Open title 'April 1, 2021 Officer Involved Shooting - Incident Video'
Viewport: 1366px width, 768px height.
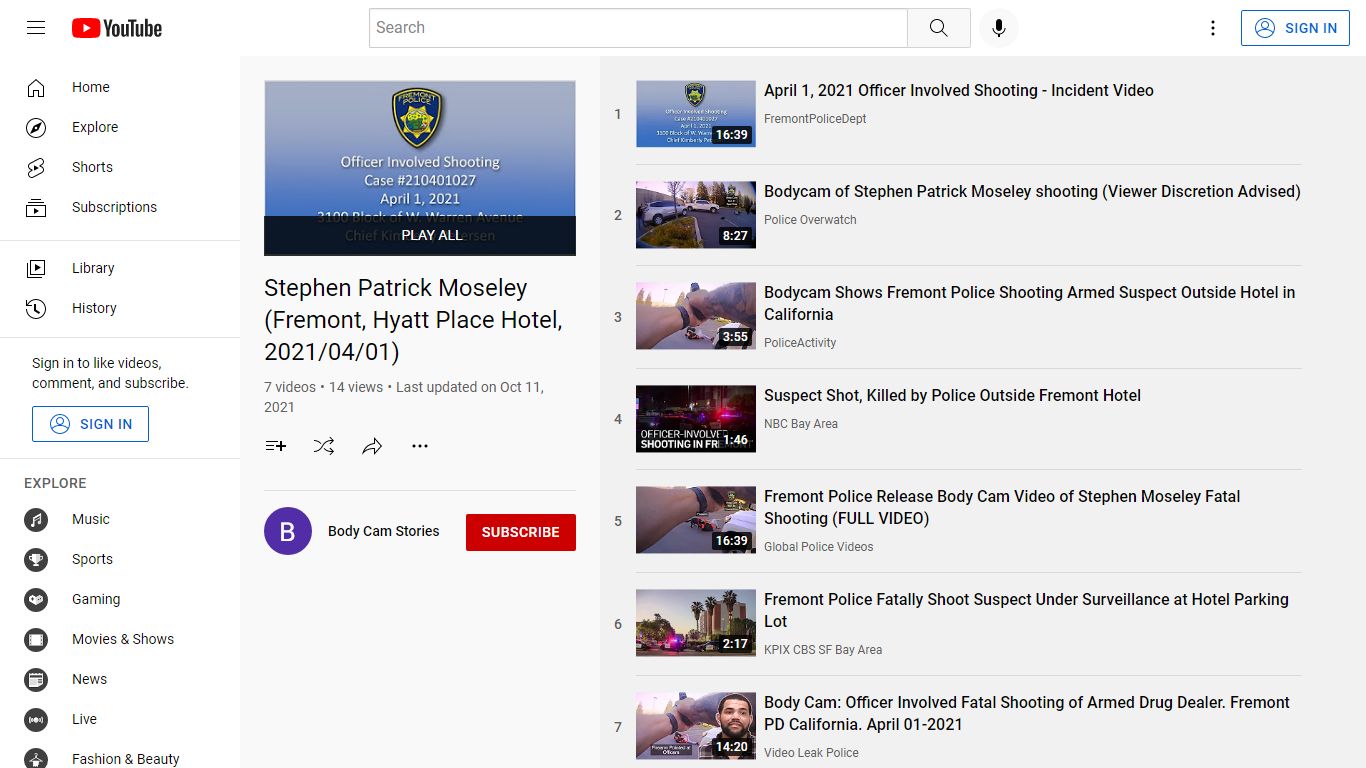[x=959, y=90]
